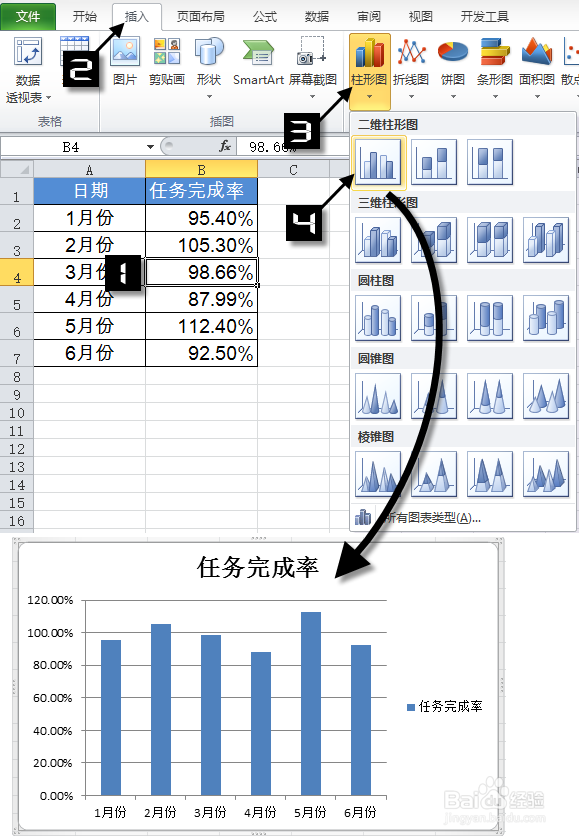This screenshot has height=839, width=579.
Task: Choose 100% stacked pyramid chart
Action: [x=490, y=475]
